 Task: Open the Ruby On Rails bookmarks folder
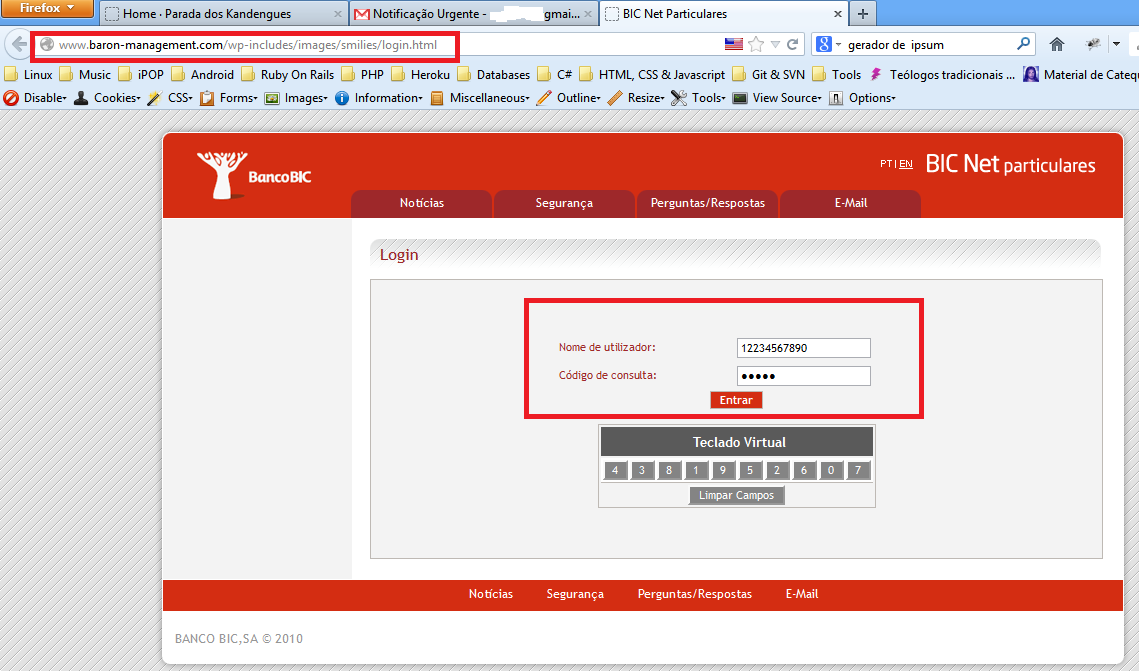pyautogui.click(x=288, y=74)
